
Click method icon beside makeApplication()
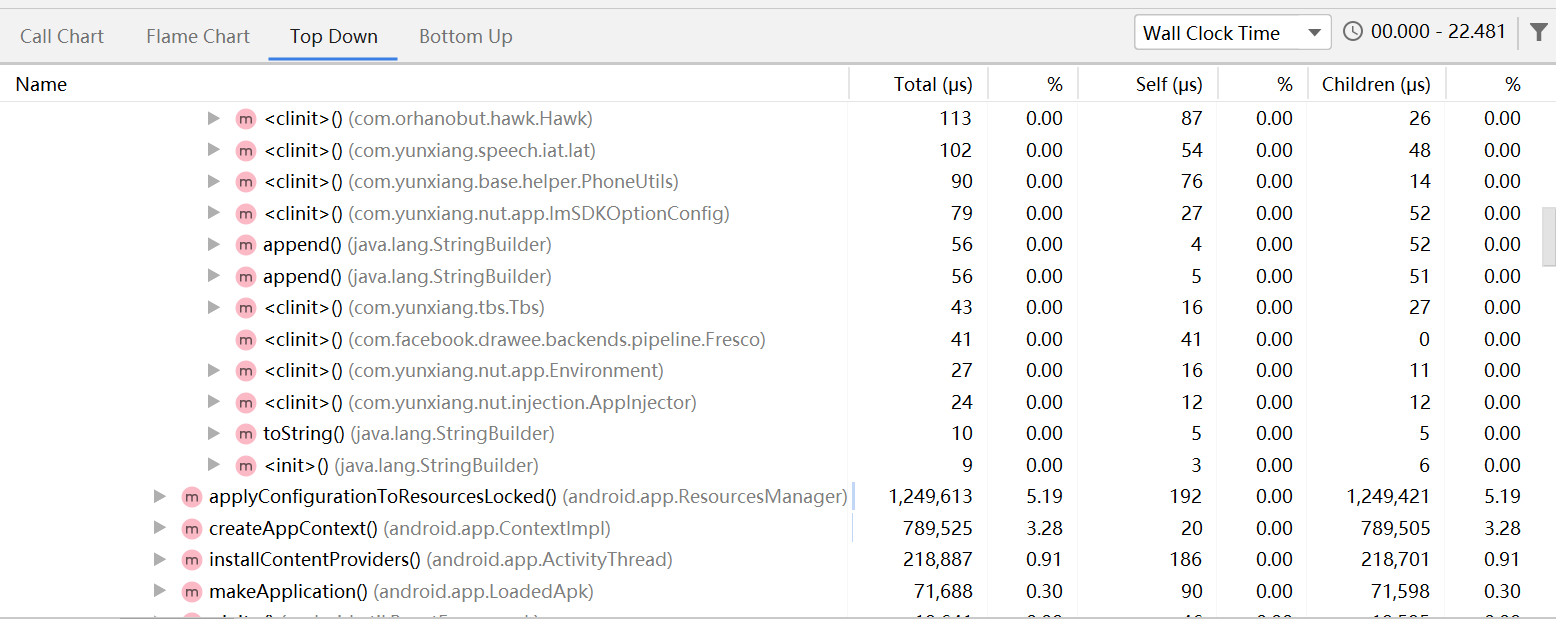(x=191, y=592)
